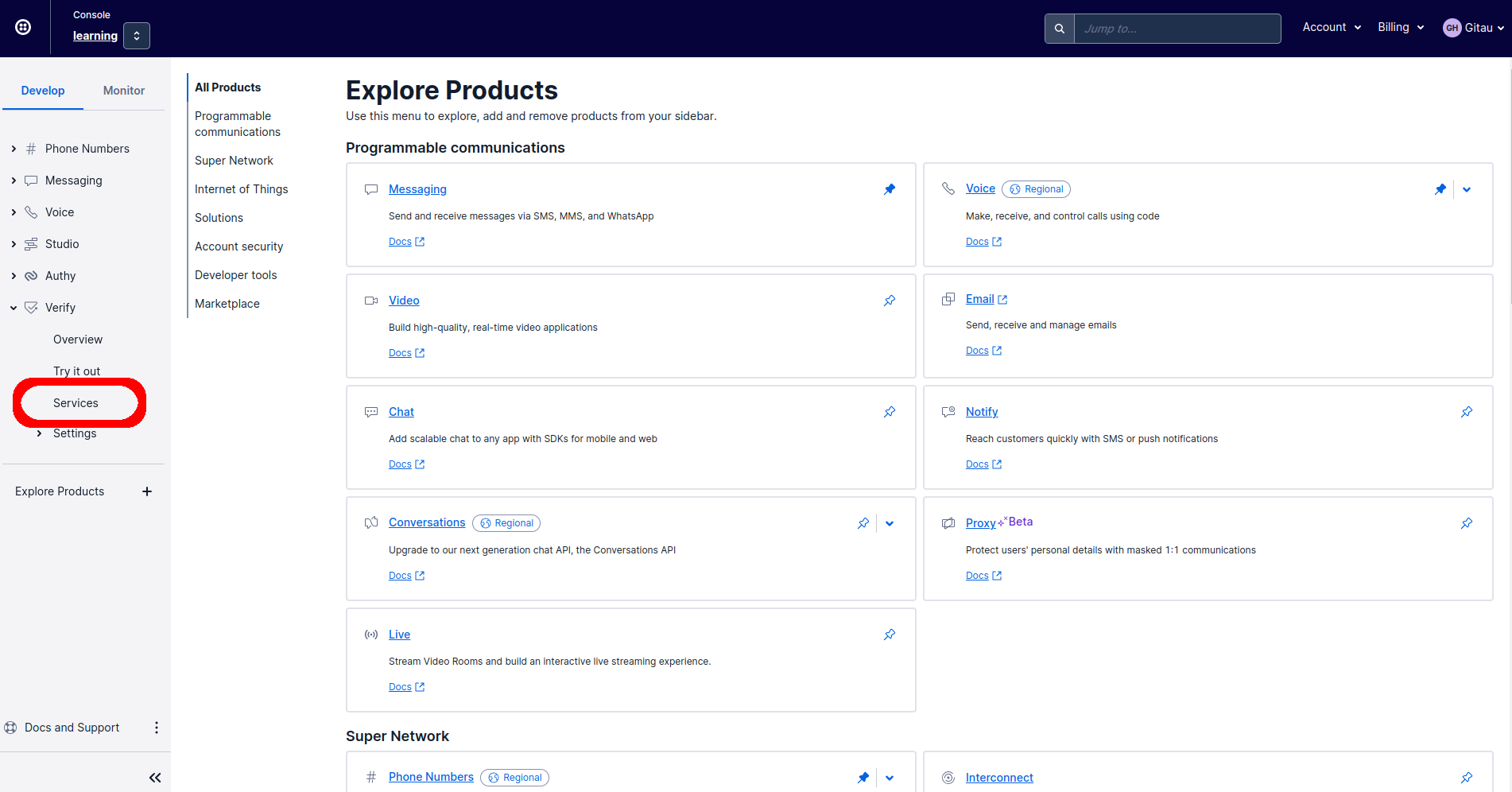Pin Video to the sidebar
This screenshot has width=1512, height=792.
click(890, 301)
